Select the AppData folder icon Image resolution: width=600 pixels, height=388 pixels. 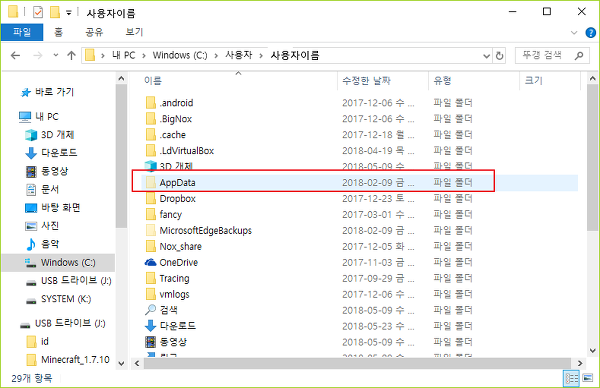click(151, 183)
